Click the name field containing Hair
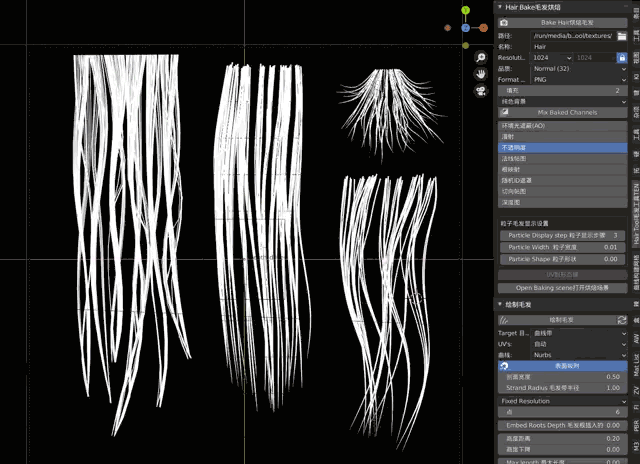640x464 pixels. [x=579, y=47]
